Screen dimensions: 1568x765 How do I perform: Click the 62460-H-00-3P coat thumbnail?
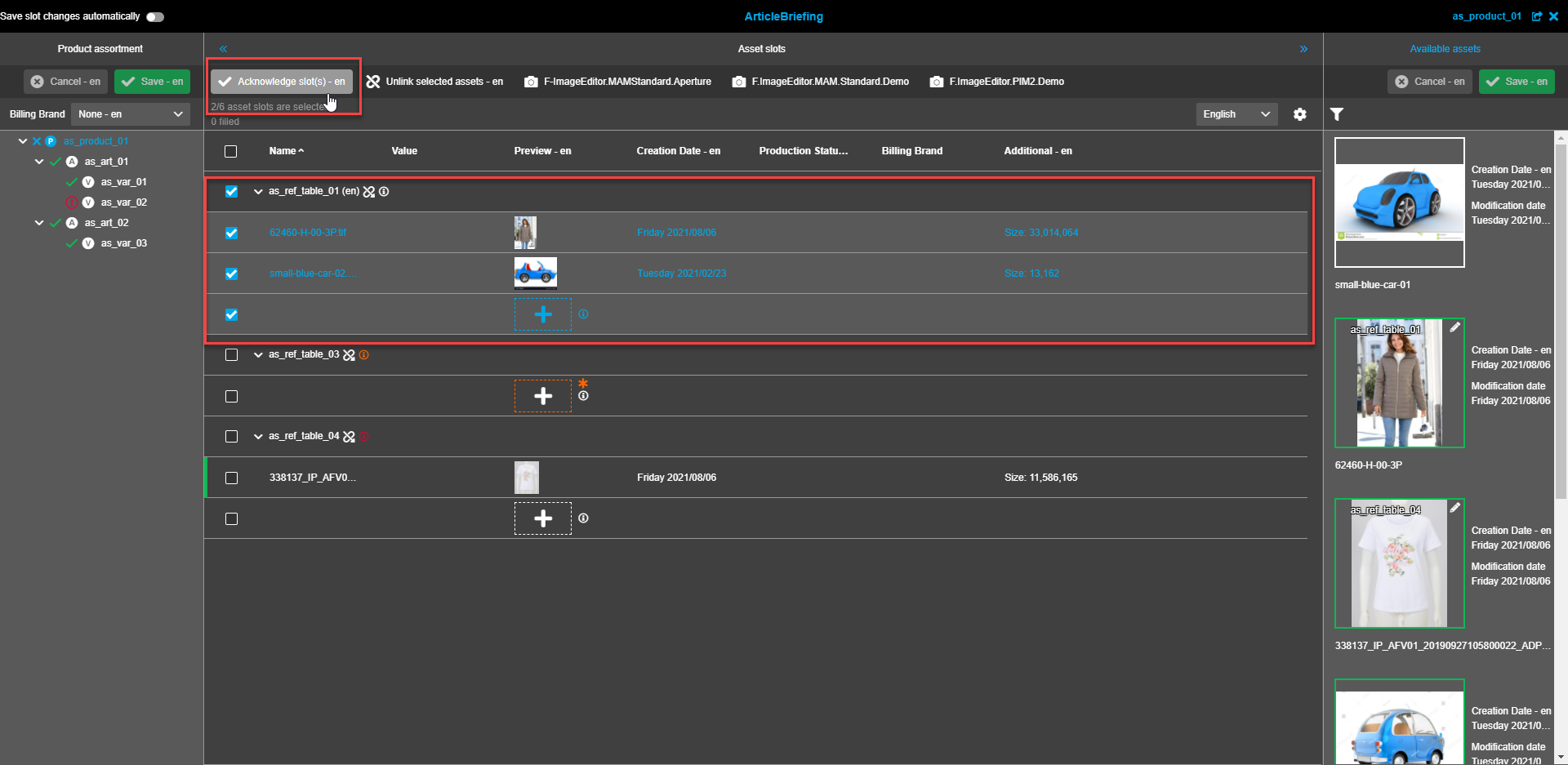1398,383
